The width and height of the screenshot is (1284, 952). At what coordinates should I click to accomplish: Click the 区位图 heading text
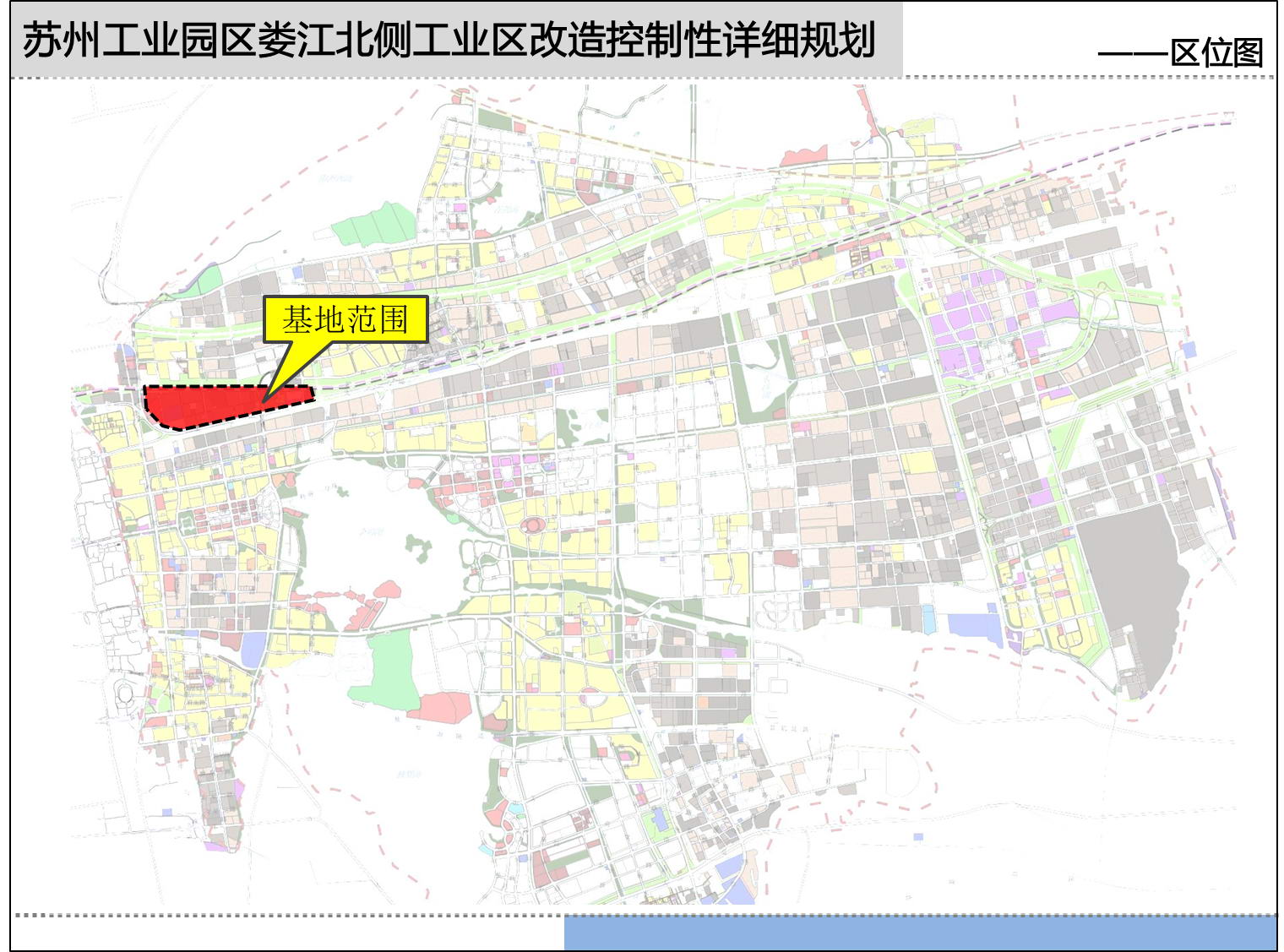point(1216,52)
